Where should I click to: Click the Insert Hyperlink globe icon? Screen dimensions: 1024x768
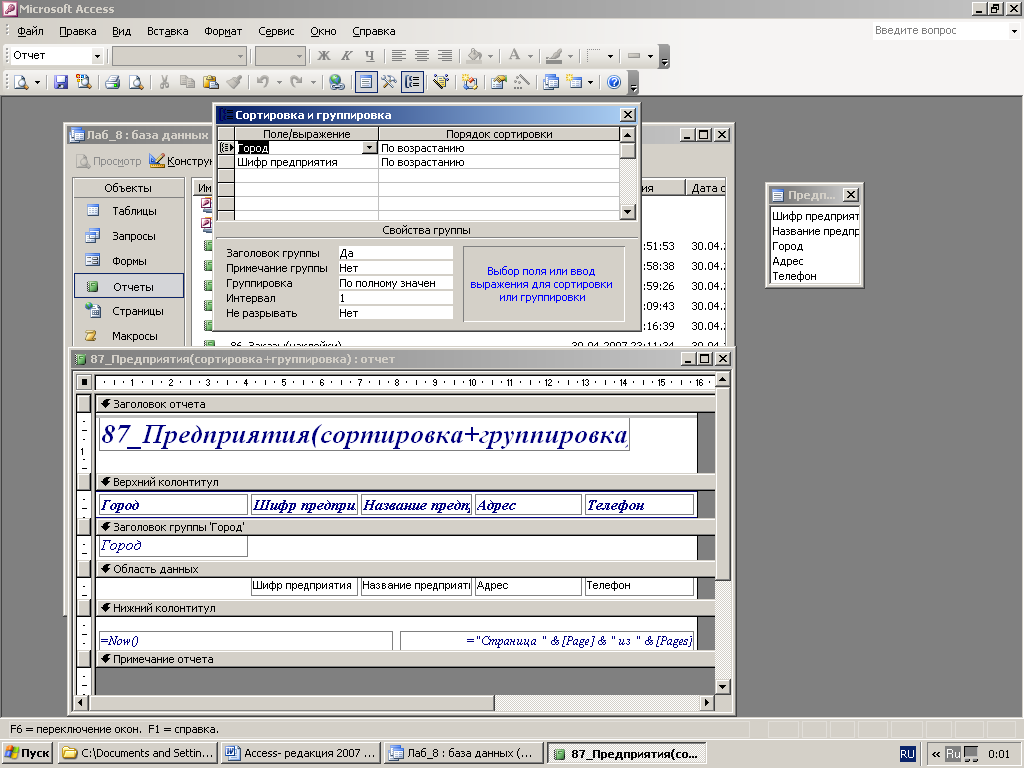[336, 82]
